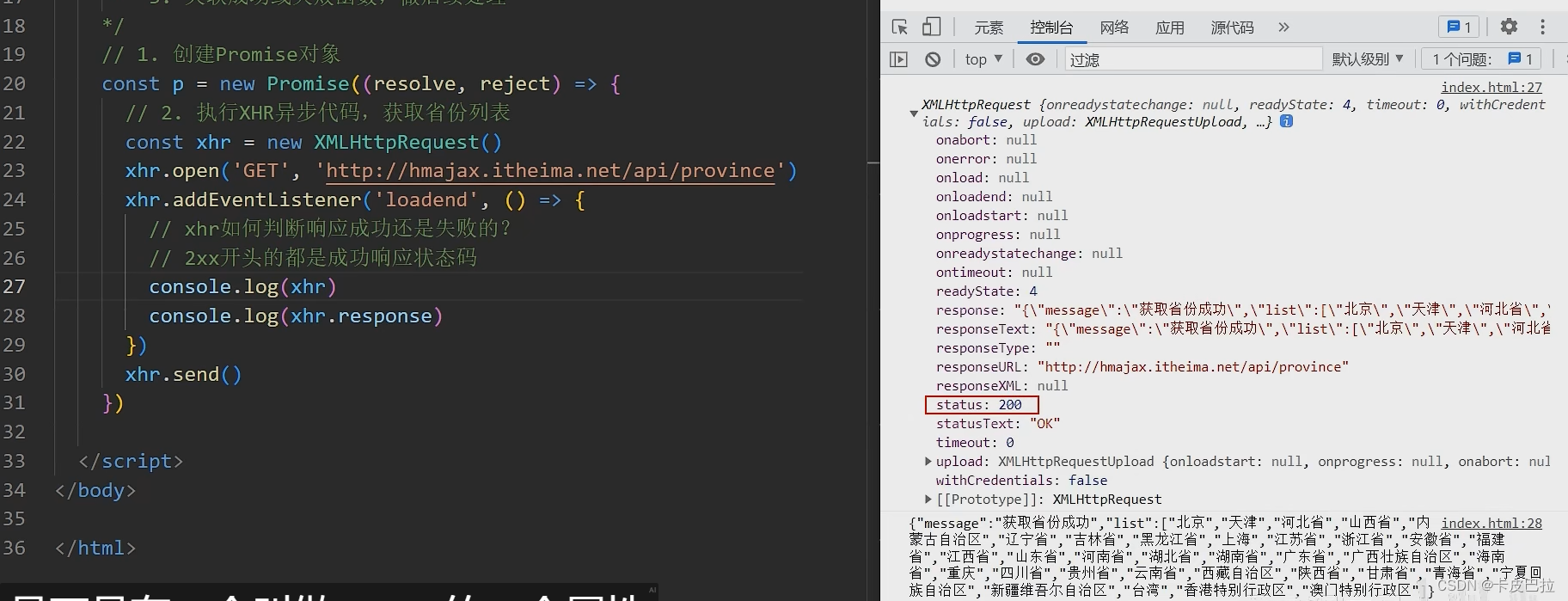Viewport: 1568px width, 601px height.
Task: Click the 2xx开头的都是成功响应状态码 comment line
Action: (313, 258)
